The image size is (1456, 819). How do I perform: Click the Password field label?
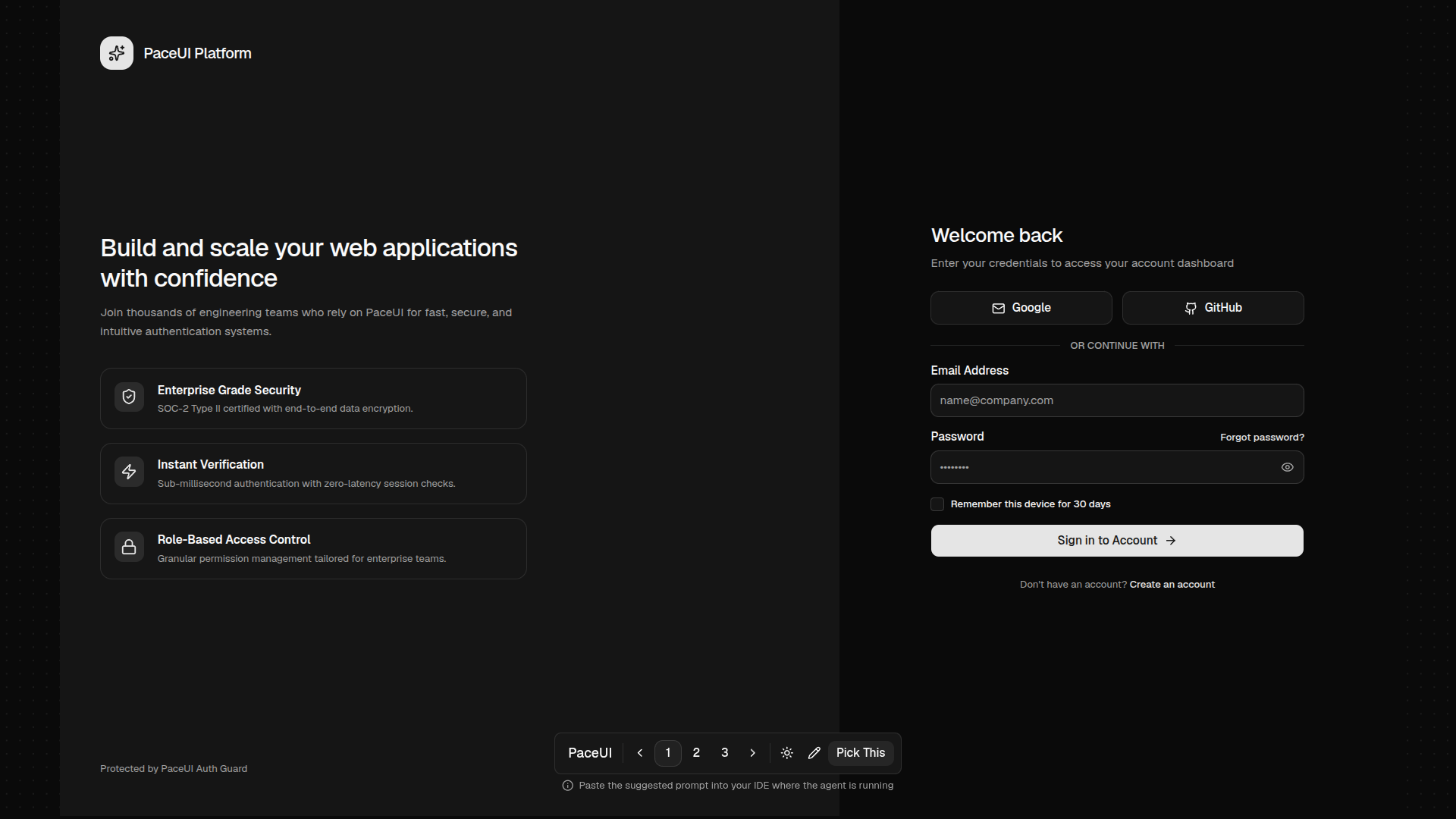tap(957, 437)
